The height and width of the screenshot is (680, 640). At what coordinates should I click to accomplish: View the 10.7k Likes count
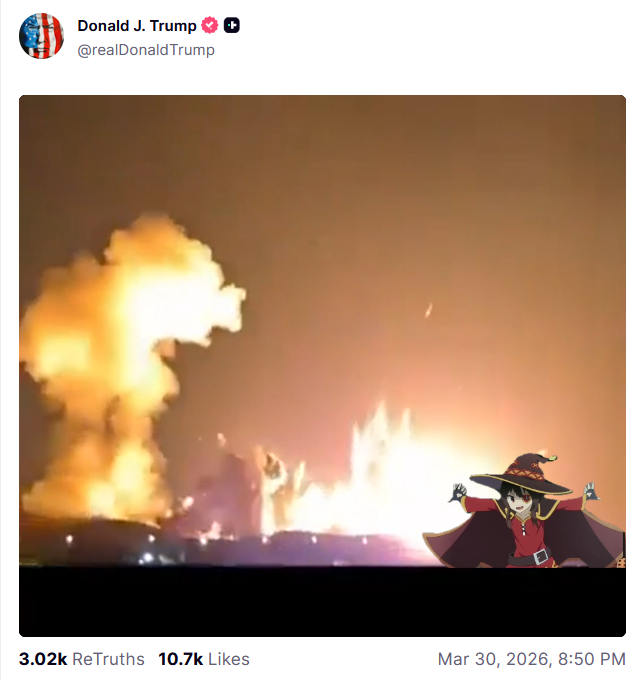coord(204,659)
